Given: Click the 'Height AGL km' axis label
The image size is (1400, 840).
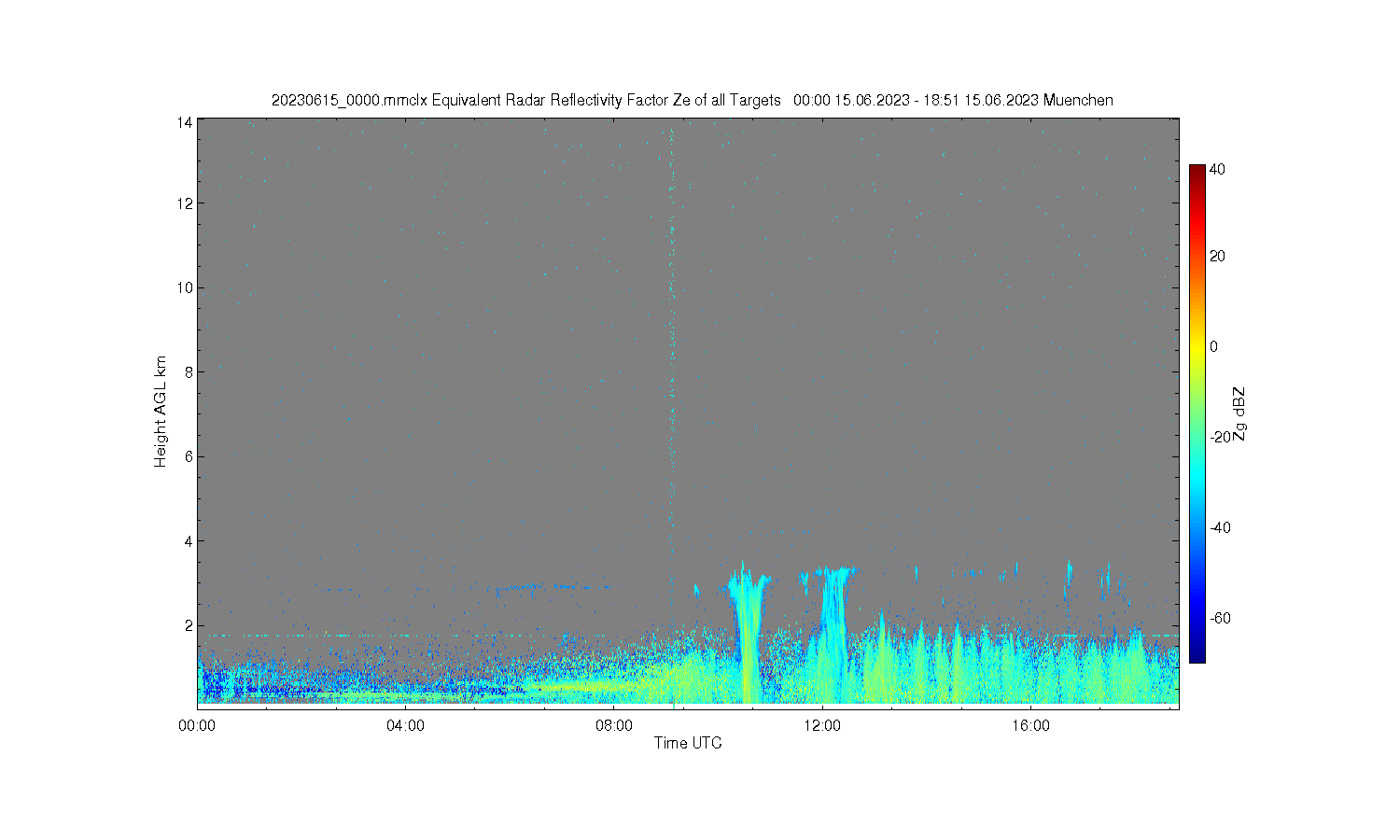Looking at the screenshot, I should coord(161,412).
